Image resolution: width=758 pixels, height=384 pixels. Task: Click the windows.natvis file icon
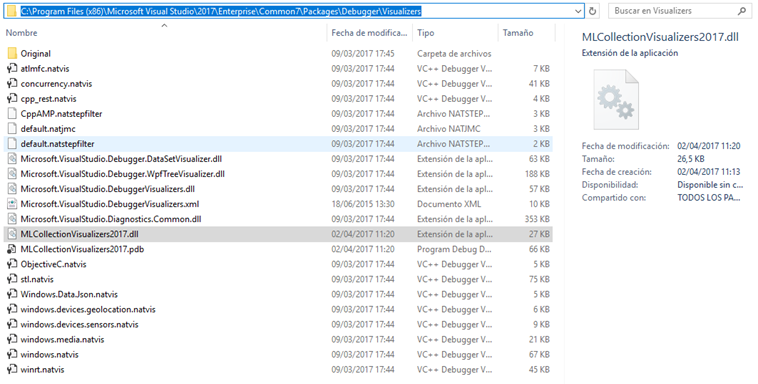(12, 354)
